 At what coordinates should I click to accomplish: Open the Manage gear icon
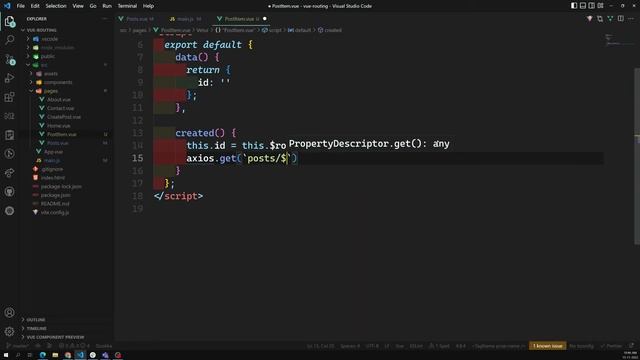pos(9,331)
